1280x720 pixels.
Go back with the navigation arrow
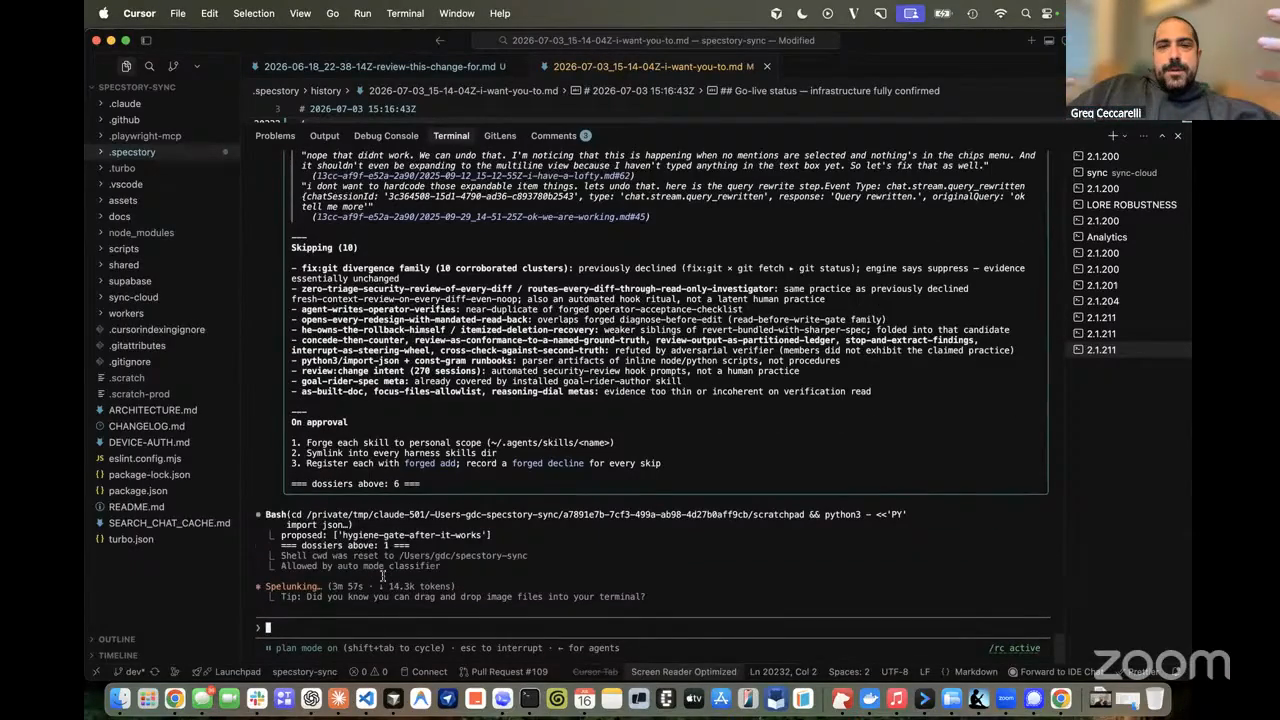pos(440,40)
